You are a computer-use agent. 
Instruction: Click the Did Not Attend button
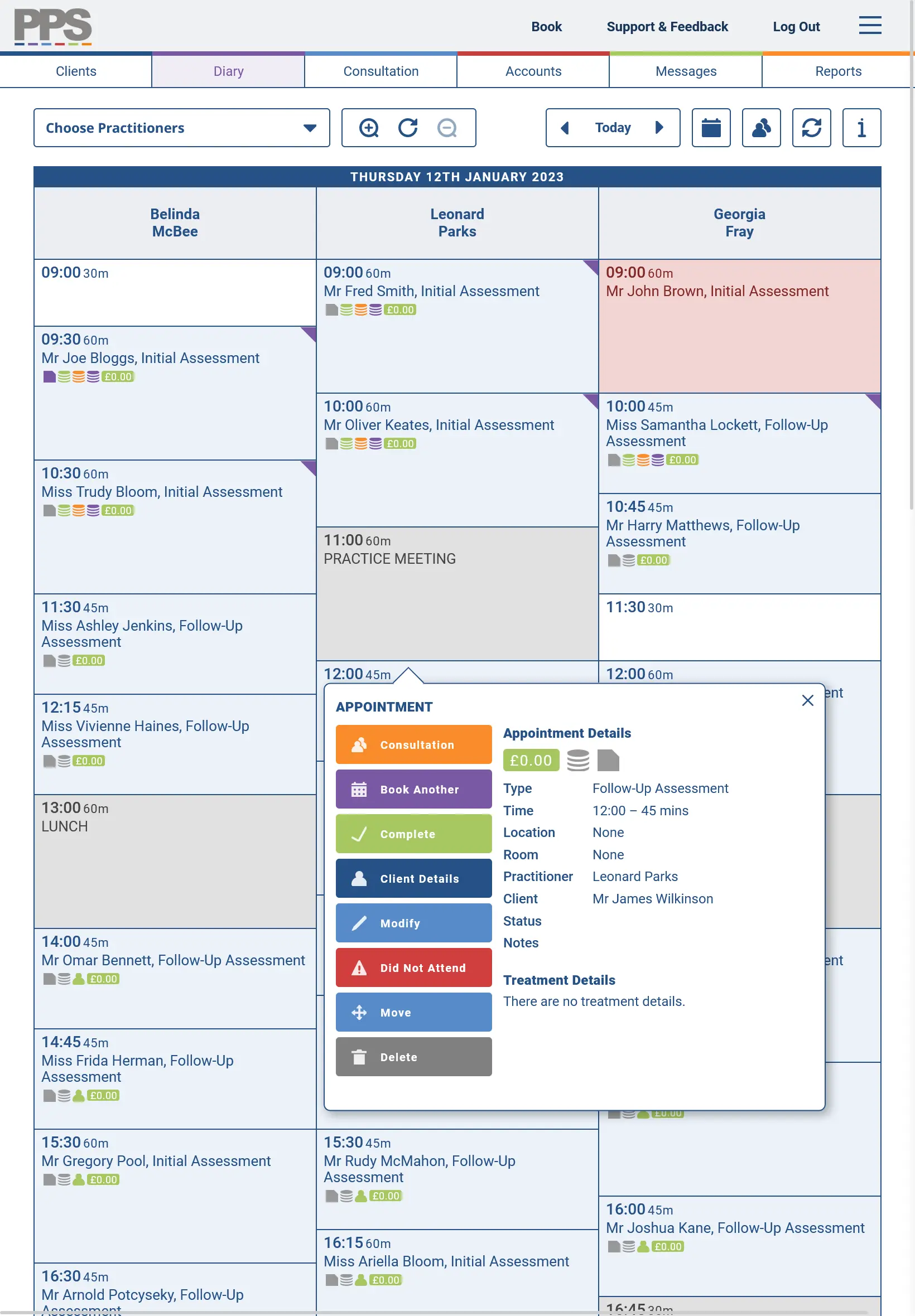tap(413, 967)
